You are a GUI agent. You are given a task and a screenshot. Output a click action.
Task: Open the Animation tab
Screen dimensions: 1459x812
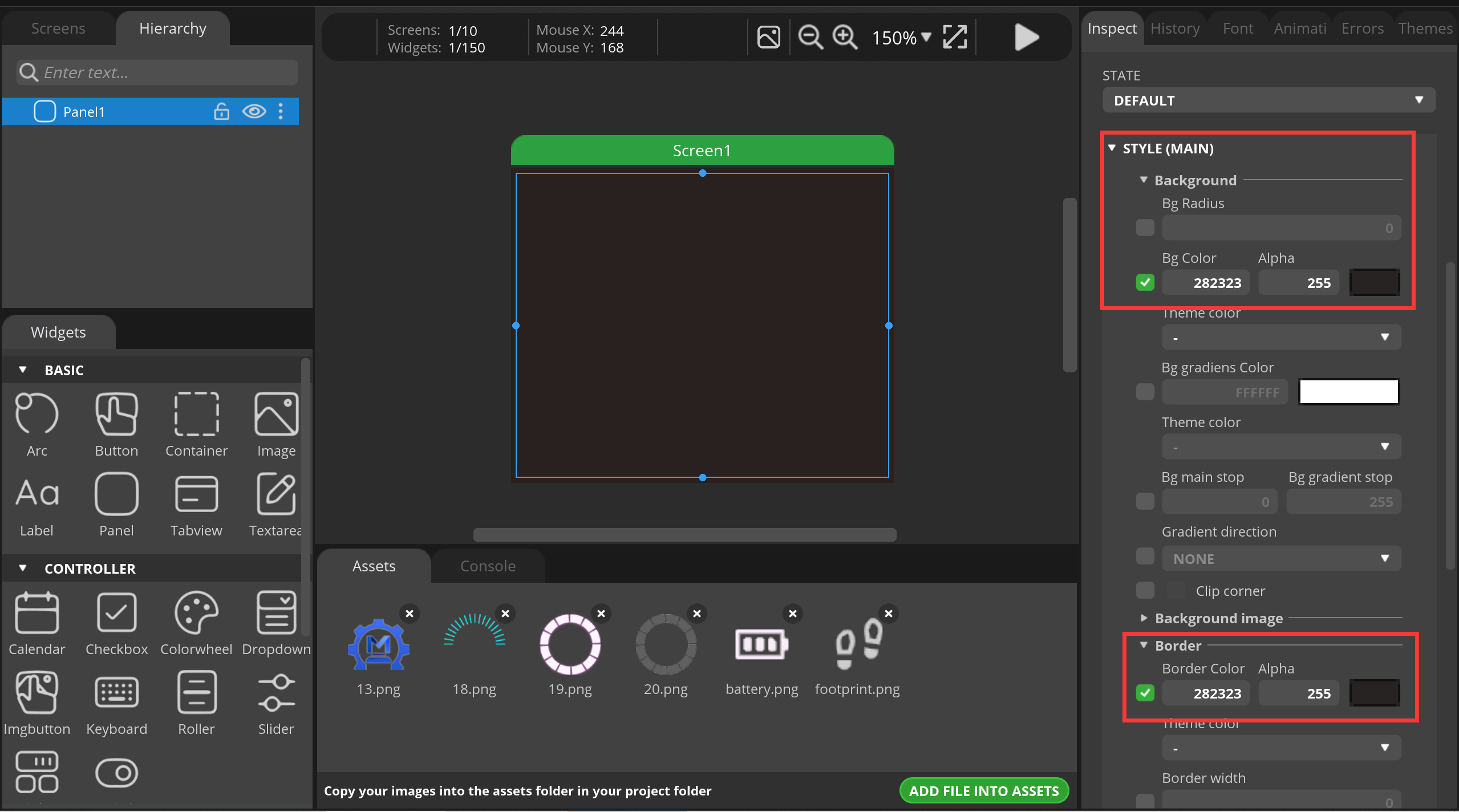(x=1300, y=28)
